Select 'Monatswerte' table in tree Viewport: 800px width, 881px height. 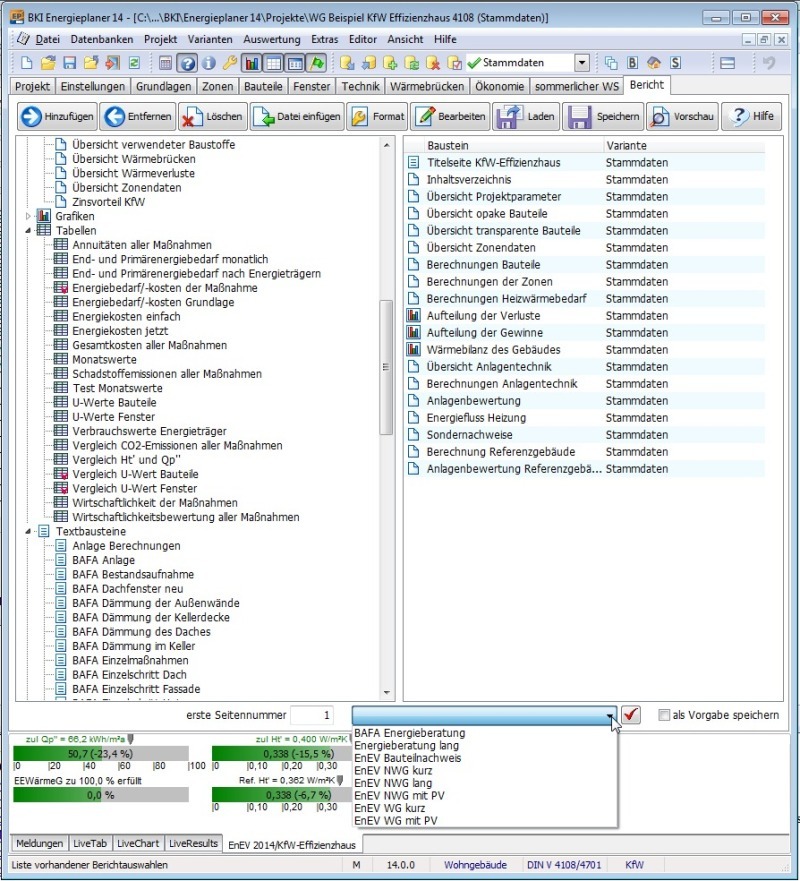click(104, 360)
